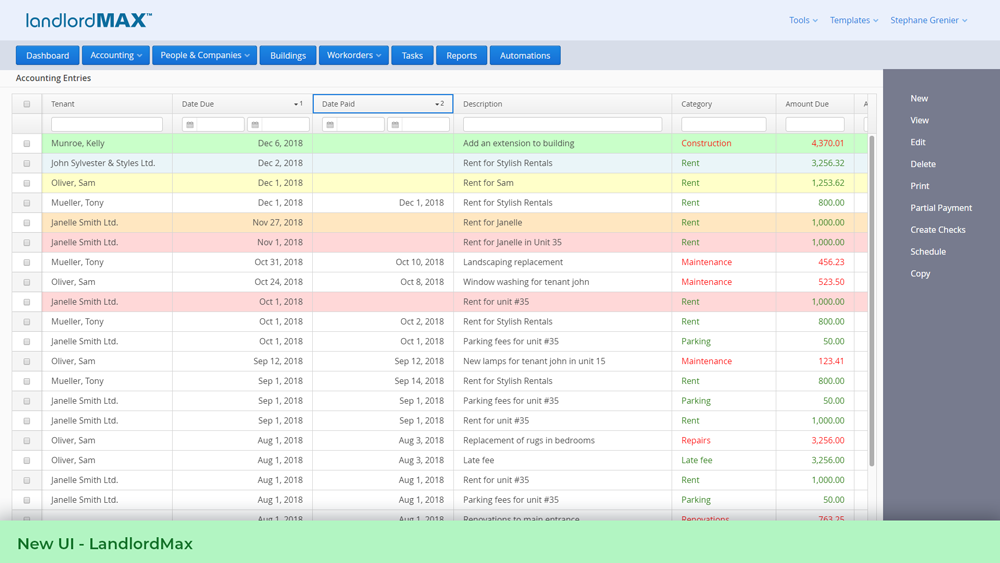Image resolution: width=1000 pixels, height=563 pixels.
Task: Select 'Rent for Janelle in Unit 35' row
Action: [512, 242]
